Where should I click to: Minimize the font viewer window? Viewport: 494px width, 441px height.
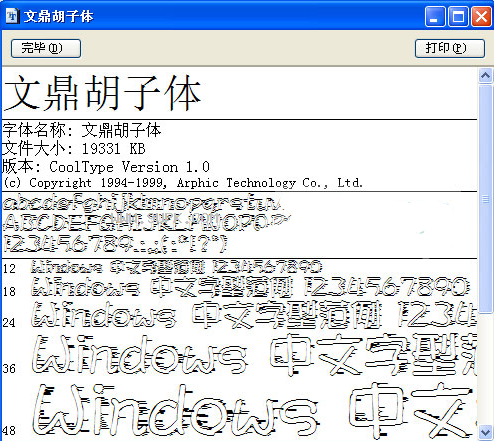(435, 16)
